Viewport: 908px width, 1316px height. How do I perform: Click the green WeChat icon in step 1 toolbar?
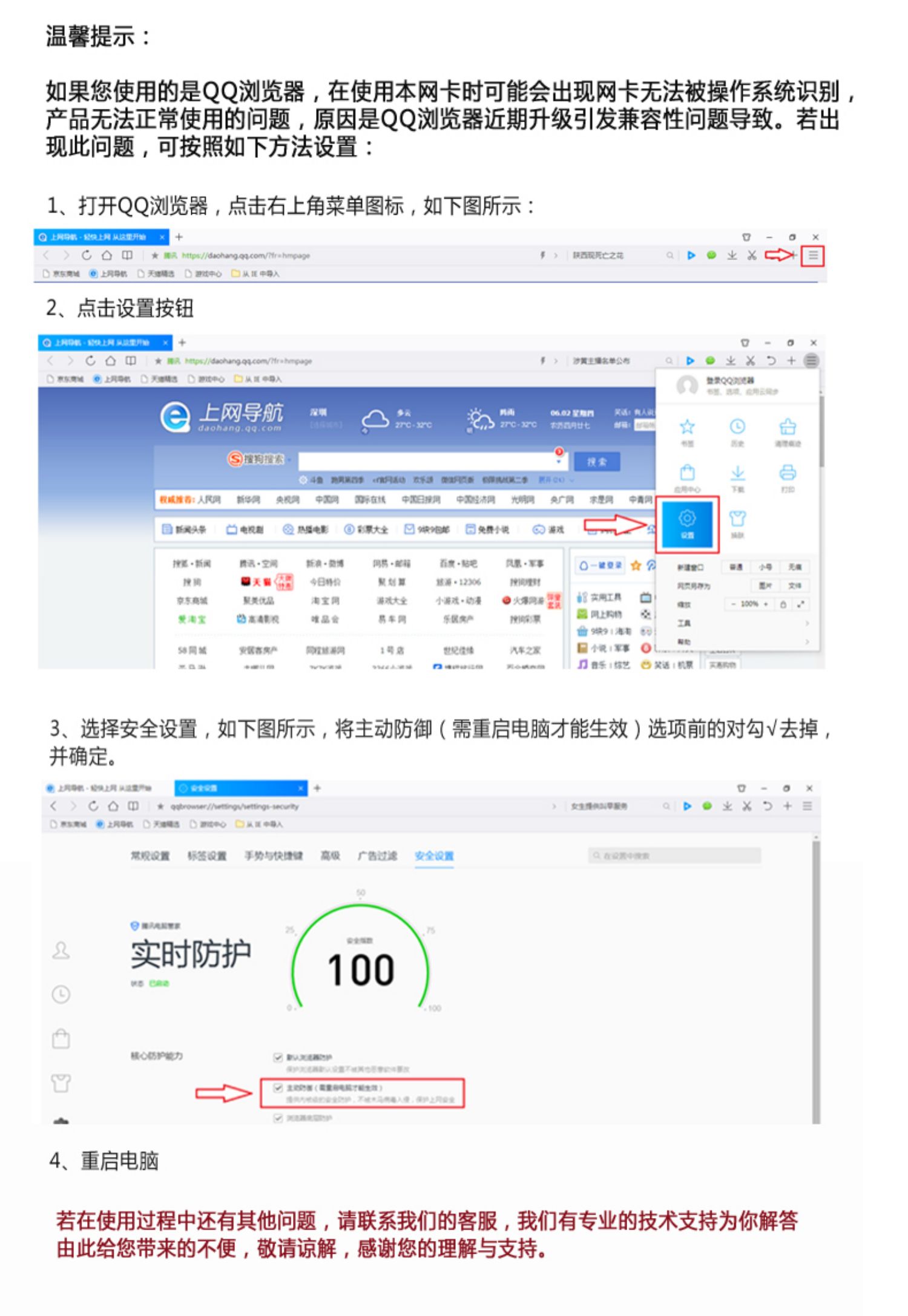(x=711, y=255)
